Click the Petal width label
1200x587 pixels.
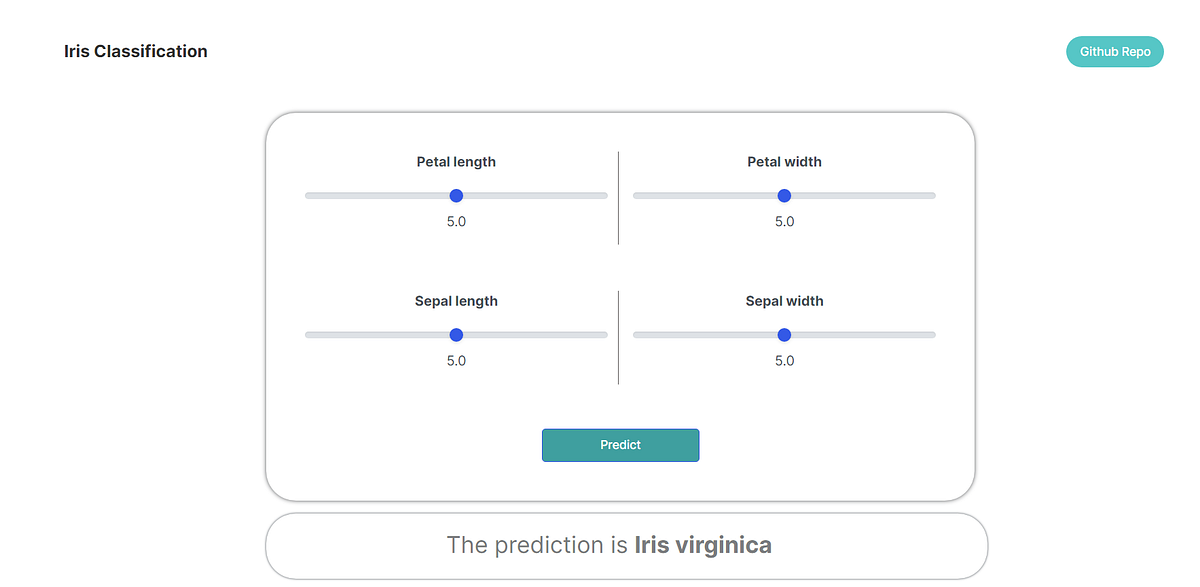point(784,161)
